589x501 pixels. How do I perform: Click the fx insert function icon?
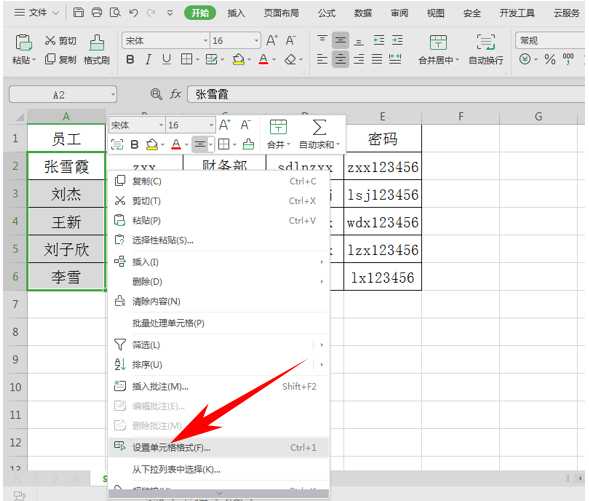coord(175,94)
